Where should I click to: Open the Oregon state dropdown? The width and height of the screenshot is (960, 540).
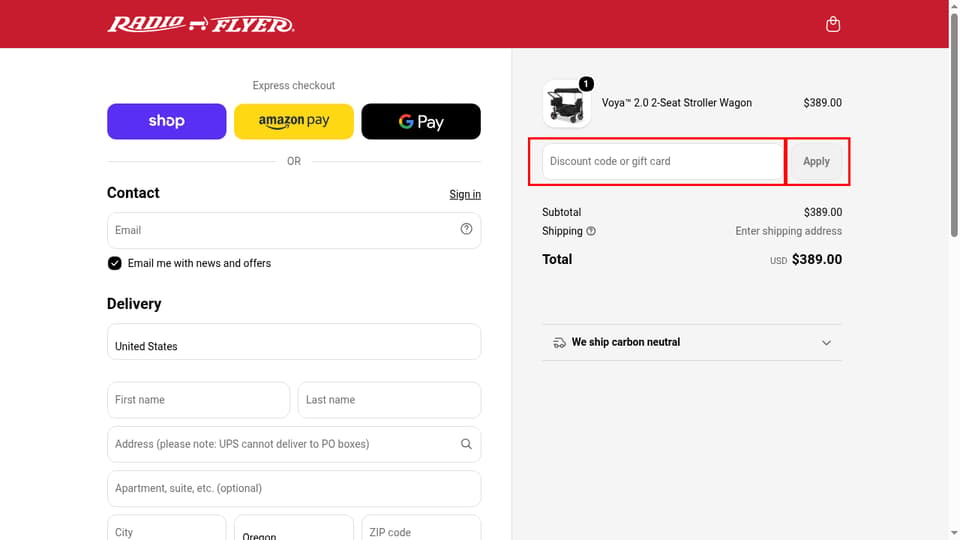[294, 530]
